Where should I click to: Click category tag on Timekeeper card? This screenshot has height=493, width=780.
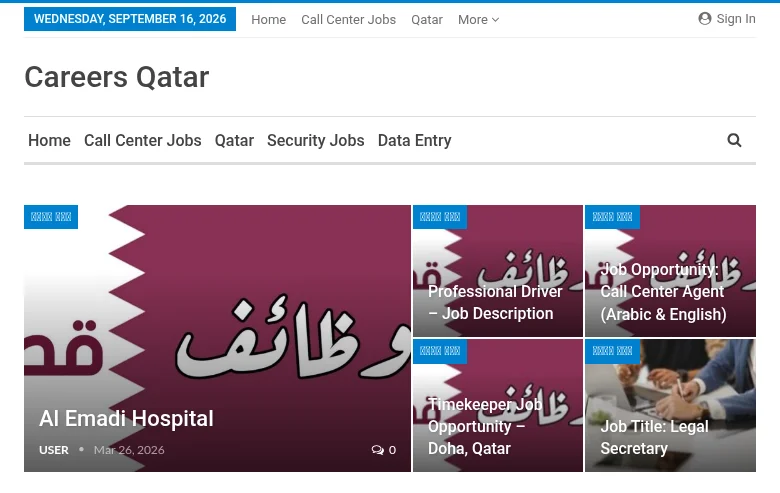[440, 351]
